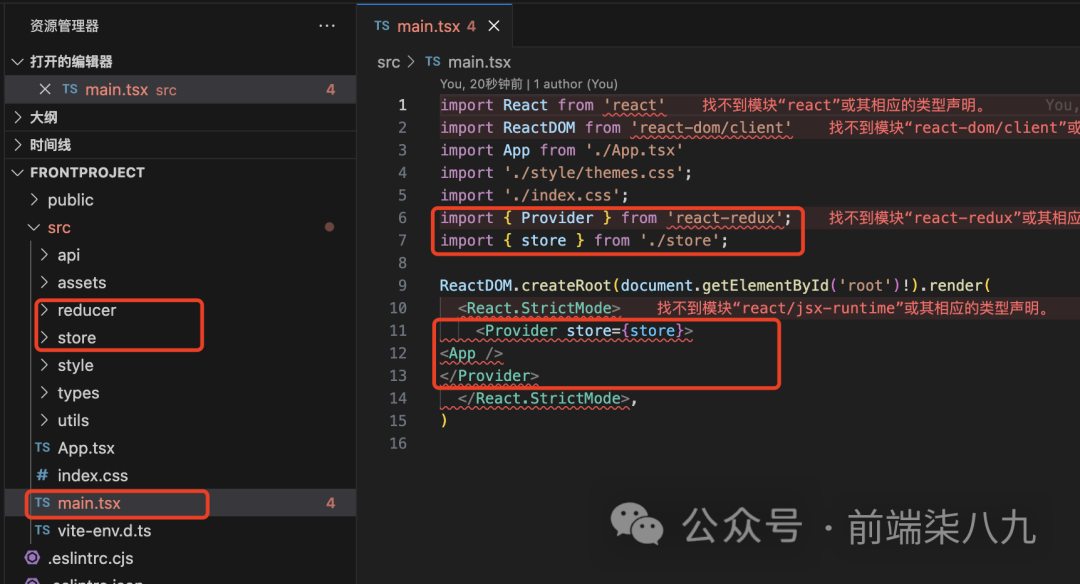Click TS icon of main.tsx in src tree
This screenshot has width=1080, height=584.
pos(42,503)
